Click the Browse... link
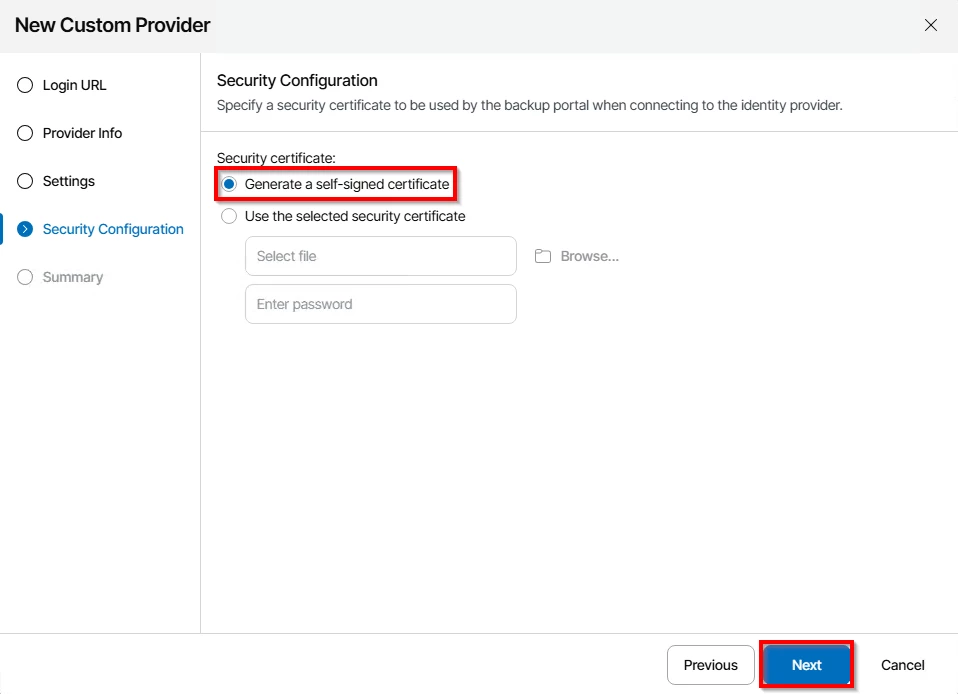Screen dimensions: 958x694 589,256
